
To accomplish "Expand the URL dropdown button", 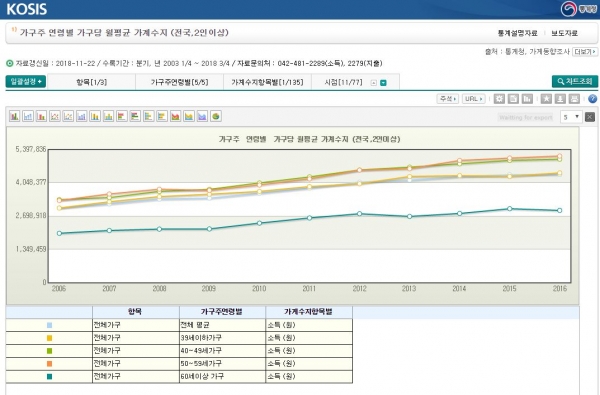I will pyautogui.click(x=474, y=99).
